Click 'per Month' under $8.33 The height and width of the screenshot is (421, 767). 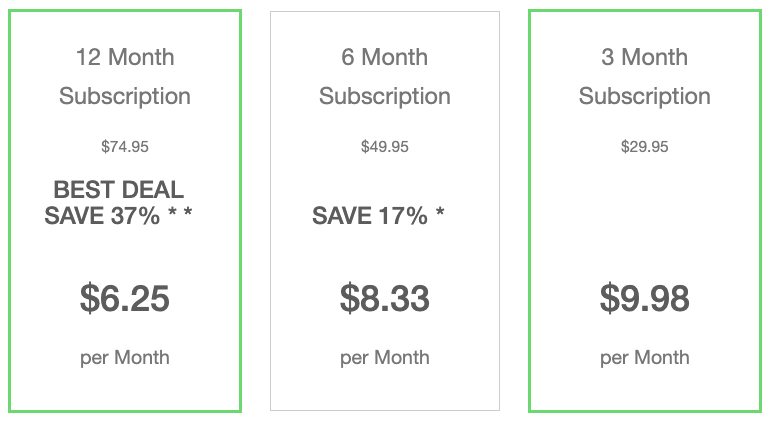[385, 358]
